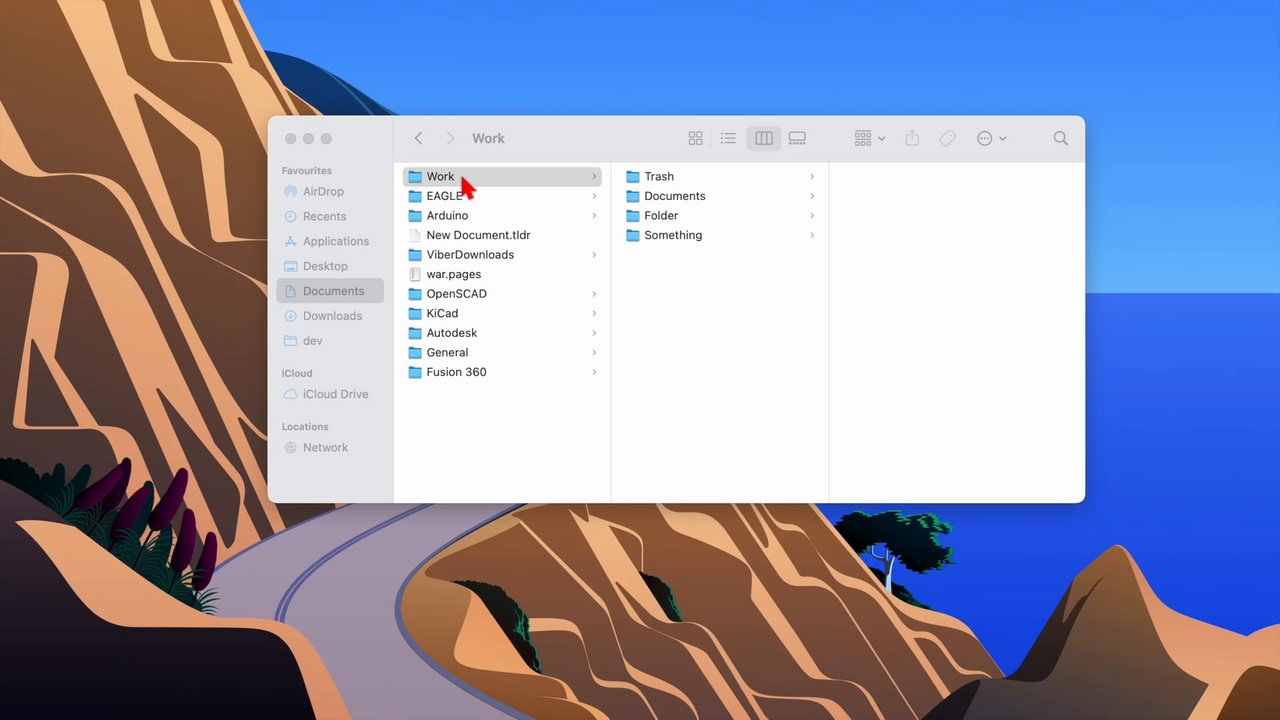The height and width of the screenshot is (720, 1280).
Task: Open Desktop in the sidebar
Action: (x=330, y=266)
